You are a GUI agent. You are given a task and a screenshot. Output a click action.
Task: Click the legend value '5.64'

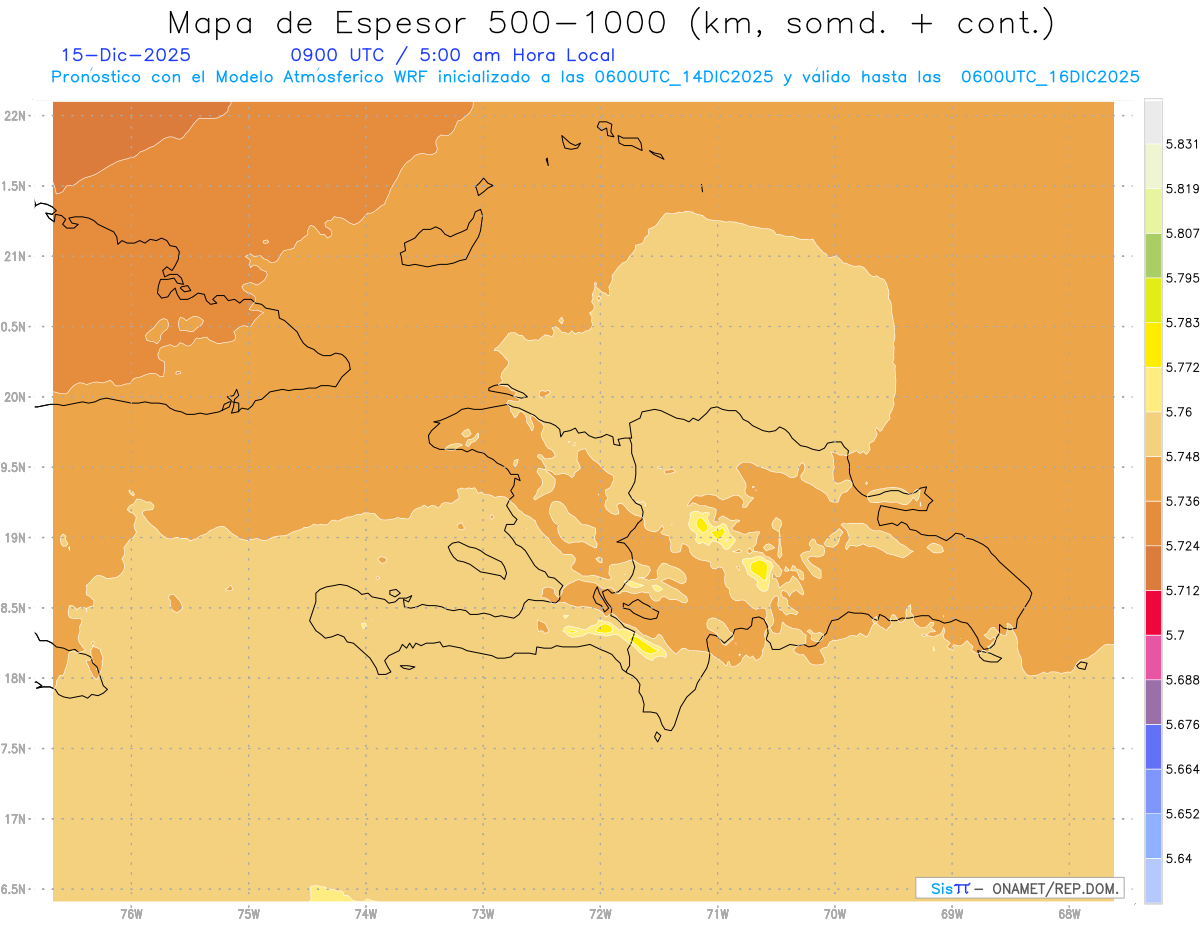(x=1178, y=858)
